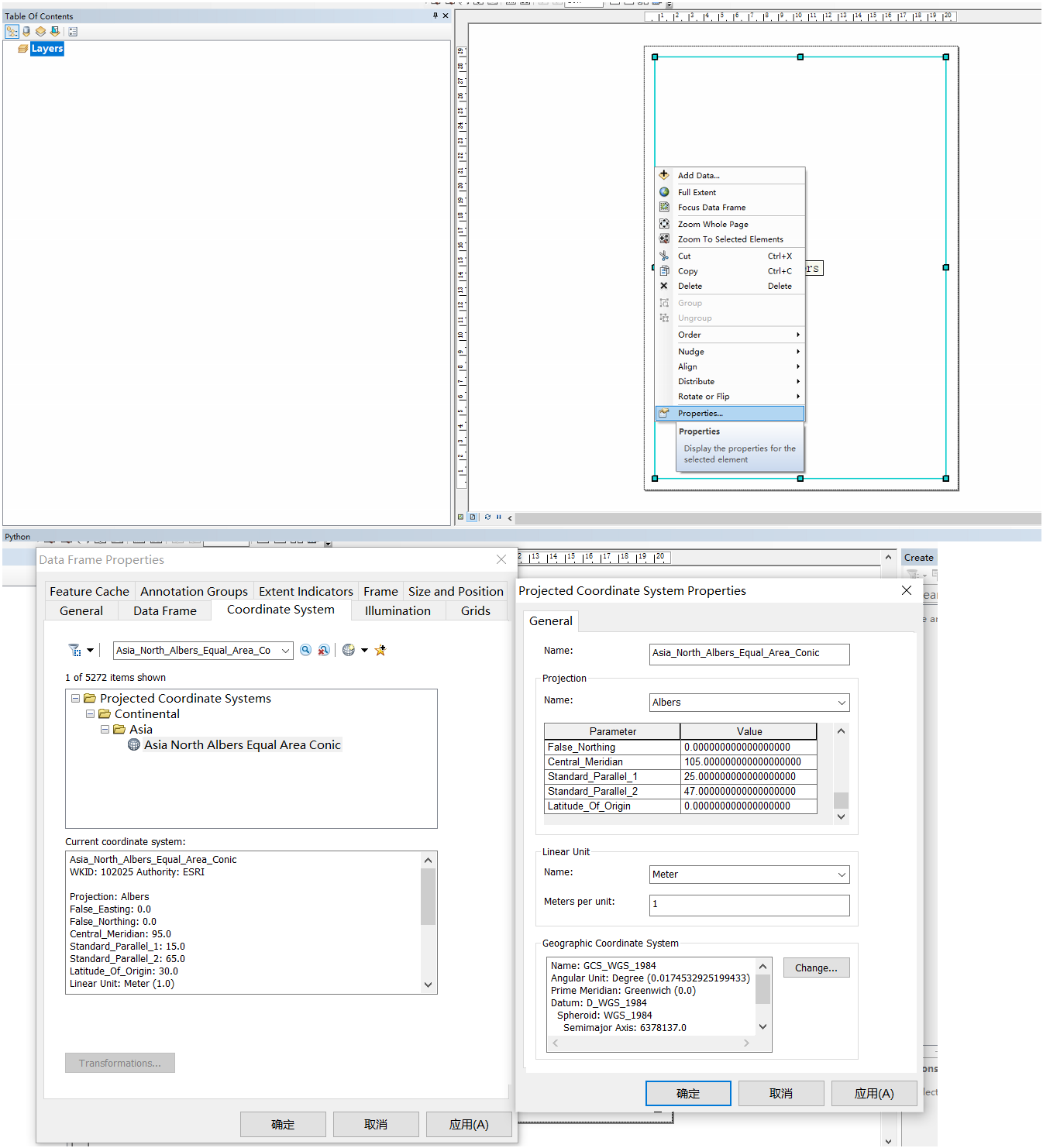
Task: Click the Delete X icon
Action: (664, 286)
